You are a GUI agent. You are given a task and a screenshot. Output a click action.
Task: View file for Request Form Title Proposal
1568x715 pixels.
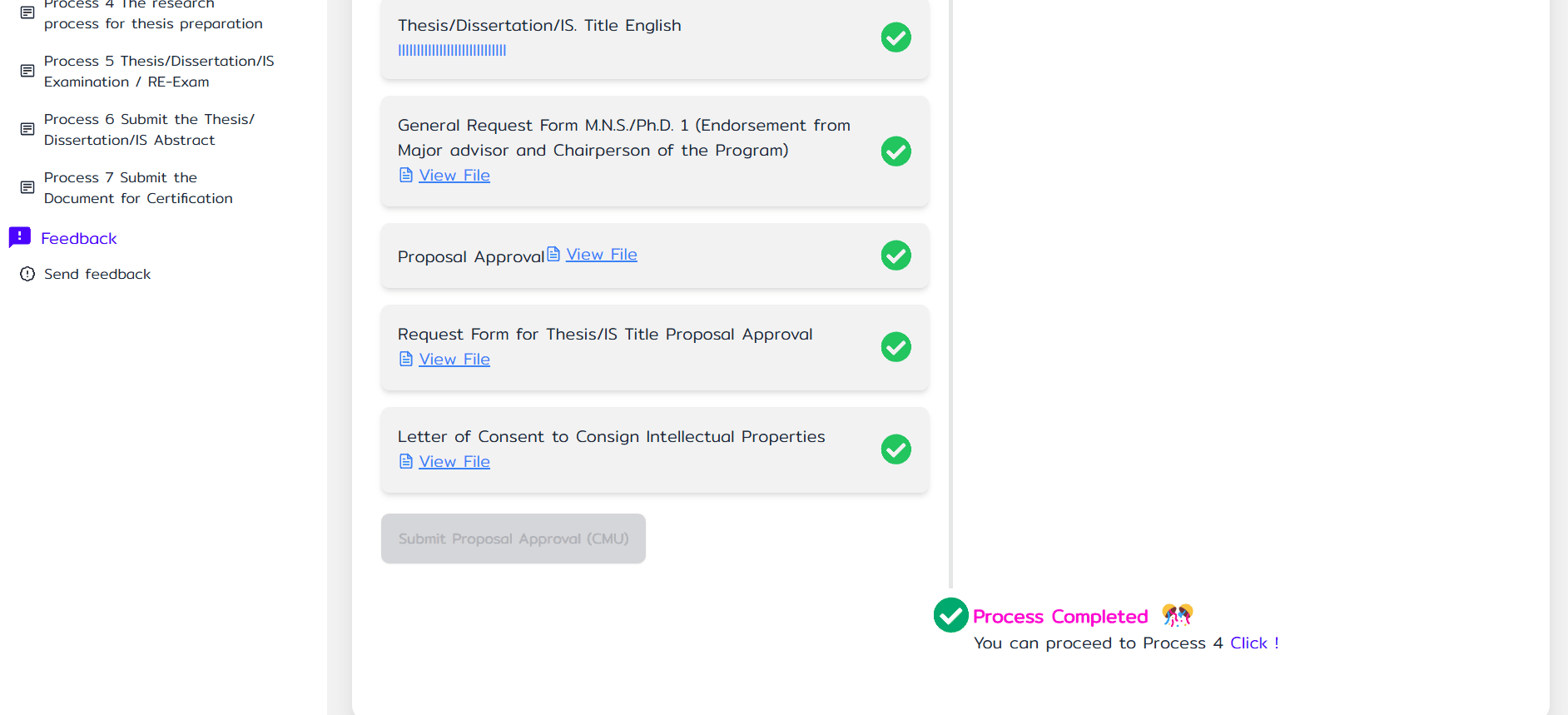click(454, 359)
